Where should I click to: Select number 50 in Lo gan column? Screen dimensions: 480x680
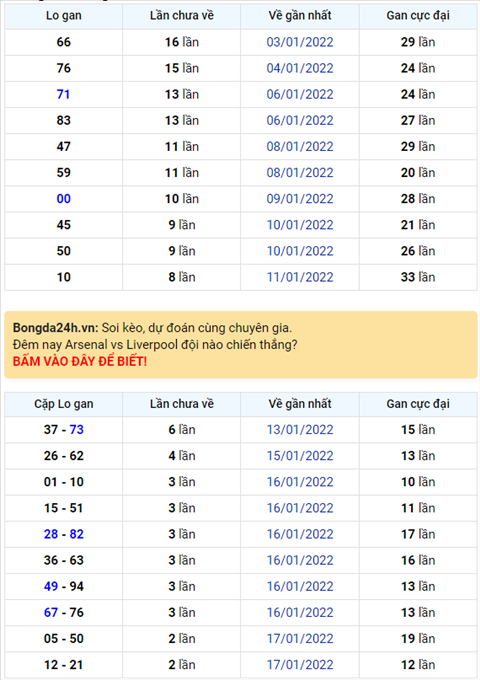(x=63, y=251)
